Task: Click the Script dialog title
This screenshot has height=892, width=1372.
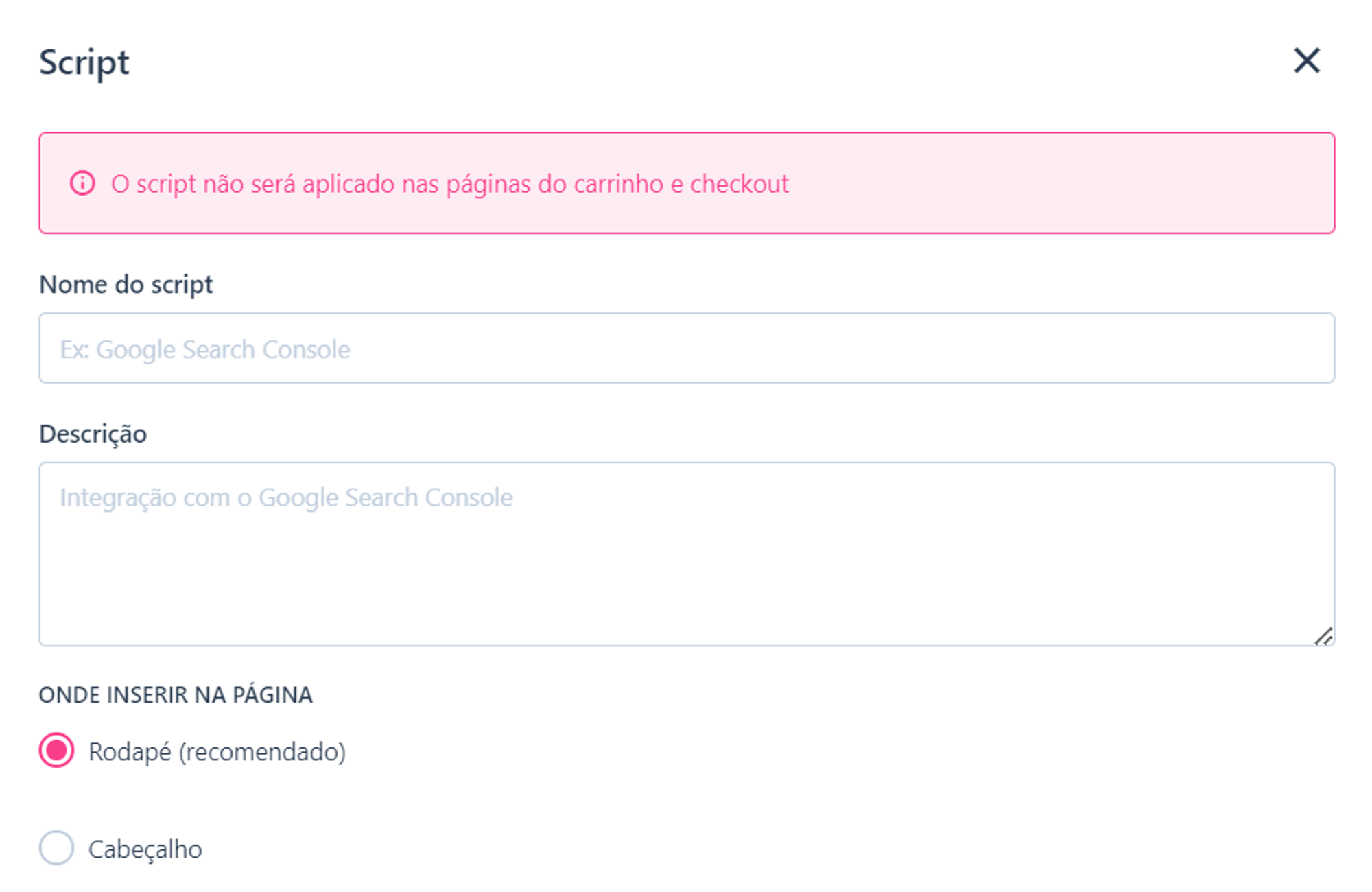Action: pyautogui.click(x=84, y=63)
